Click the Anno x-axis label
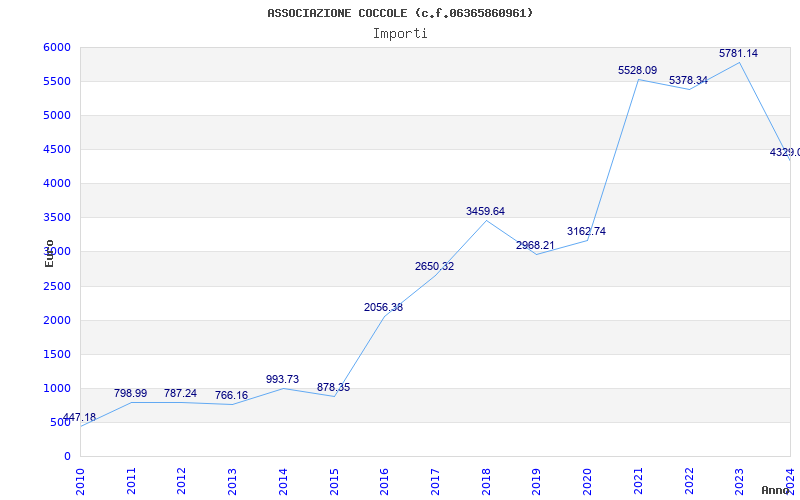Viewport: 800px width, 500px height. click(775, 490)
